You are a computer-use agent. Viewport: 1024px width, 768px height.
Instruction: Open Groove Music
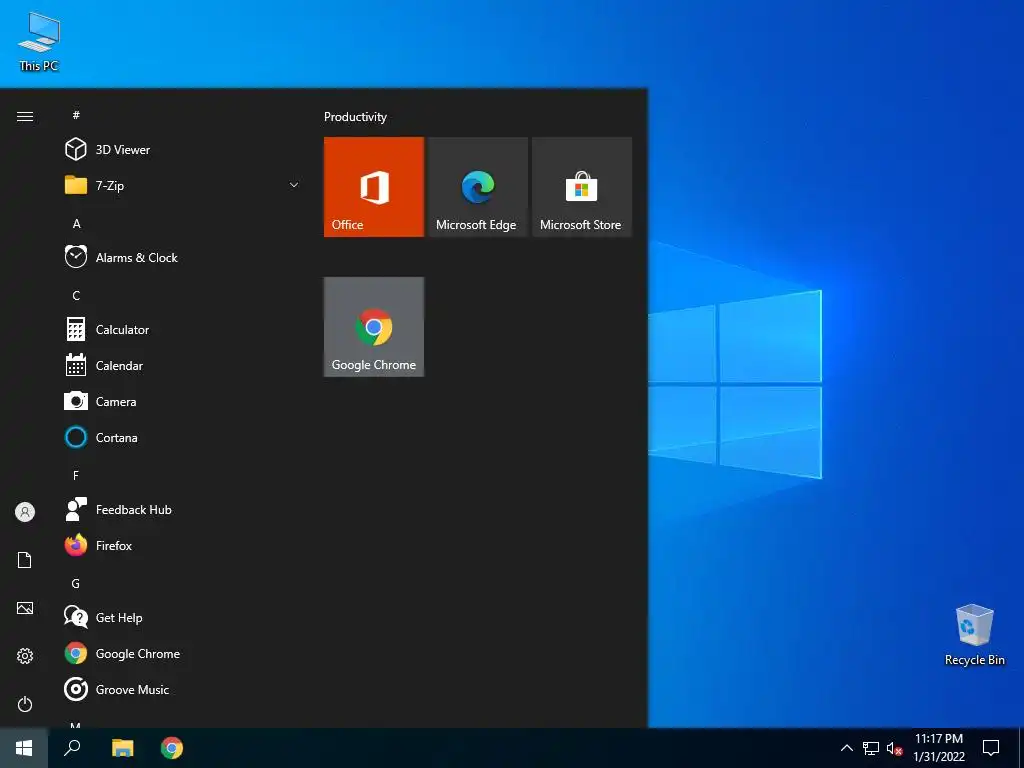pos(183,689)
